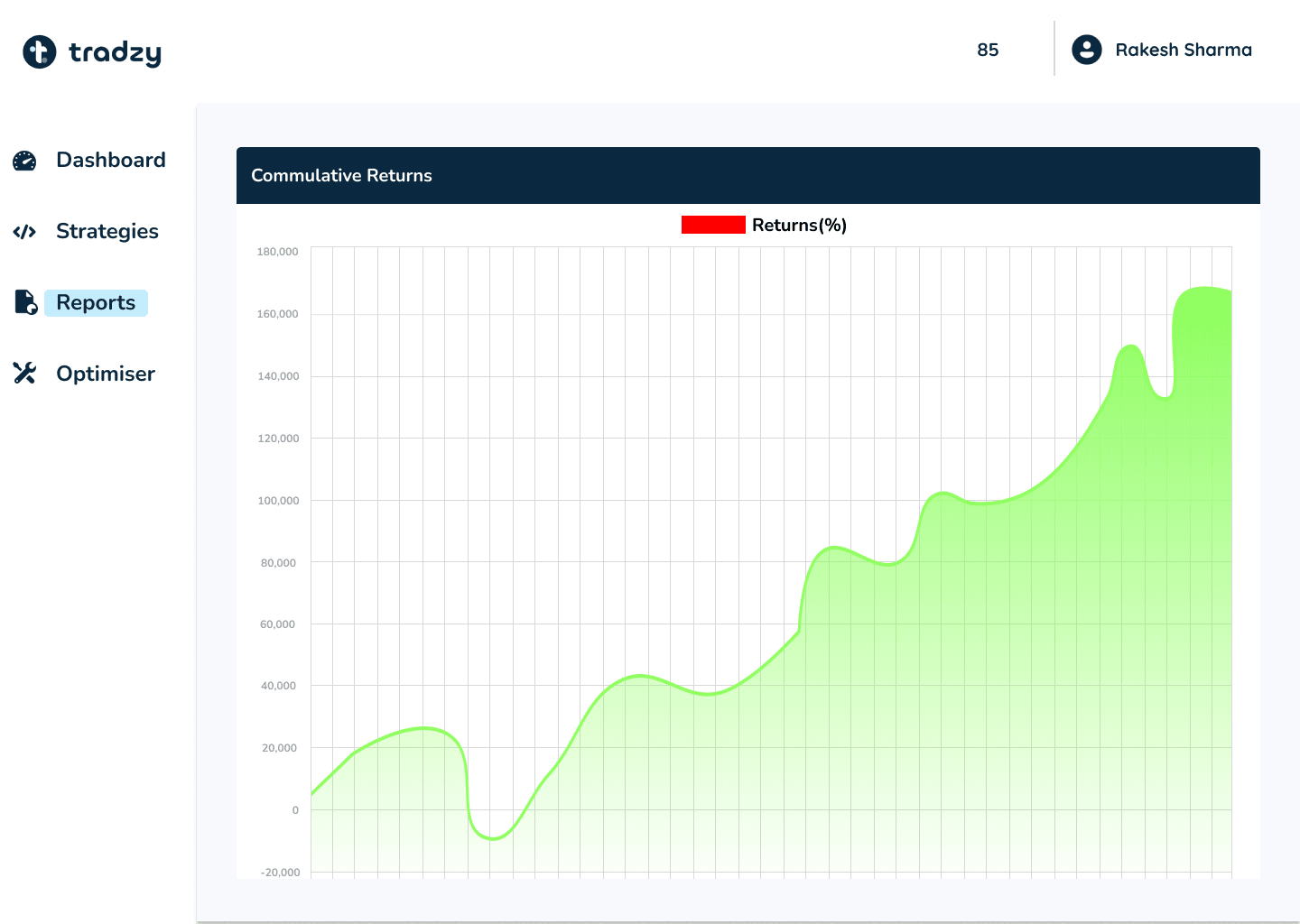Open the Optimiser menu item
Screen dimensions: 1300x924
click(x=106, y=374)
